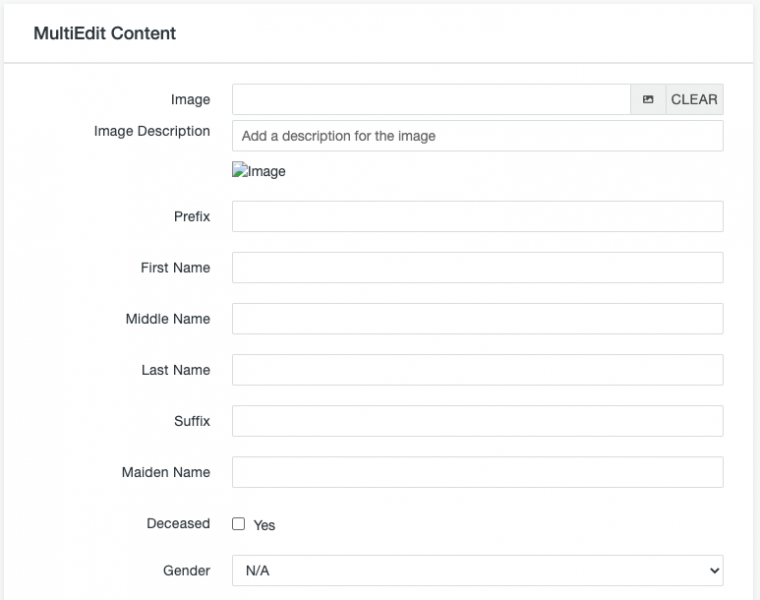Click the MultiEdit Content panel heading
The height and width of the screenshot is (600, 760).
click(x=105, y=33)
